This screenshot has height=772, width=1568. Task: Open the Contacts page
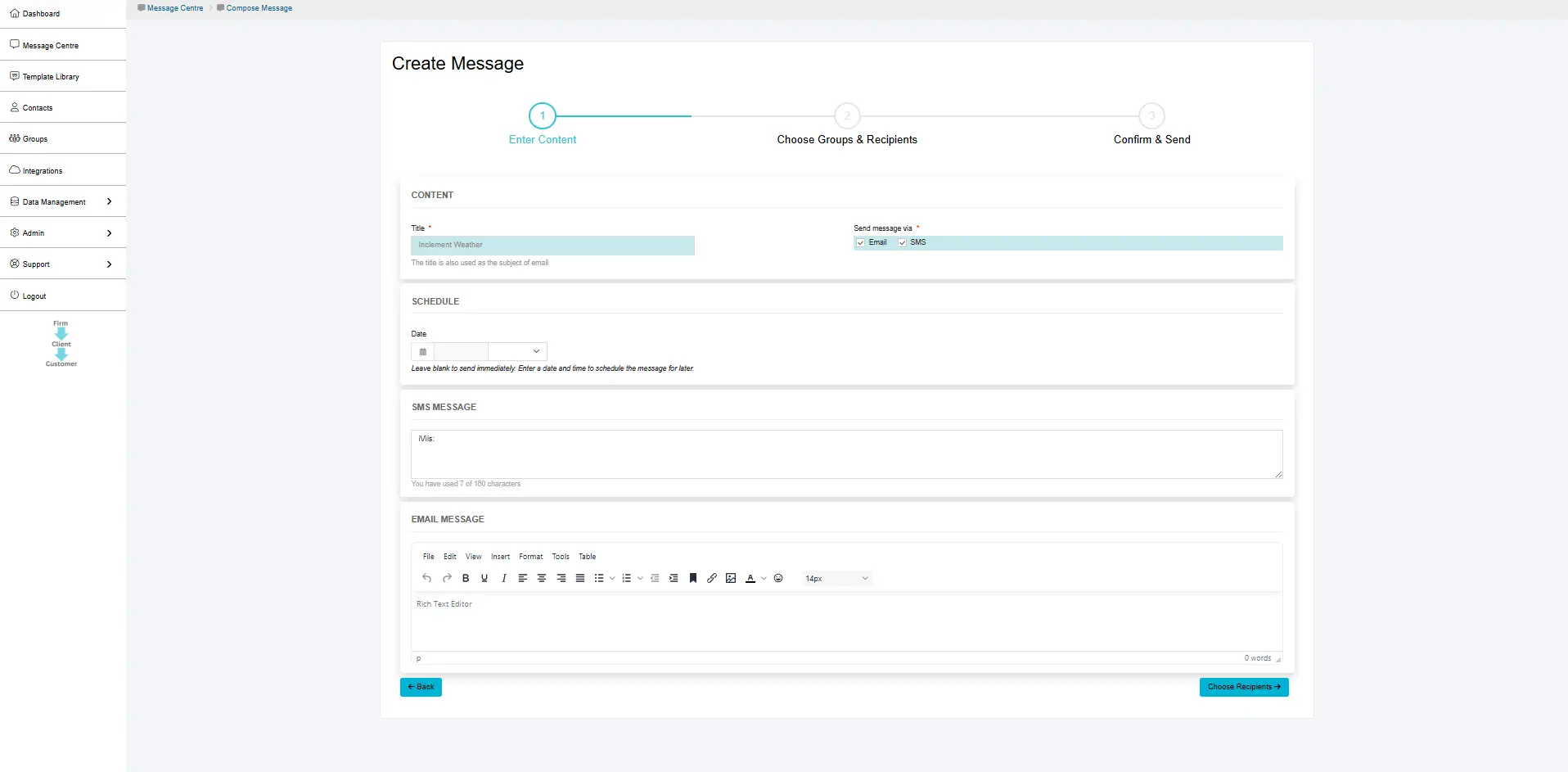tap(38, 107)
